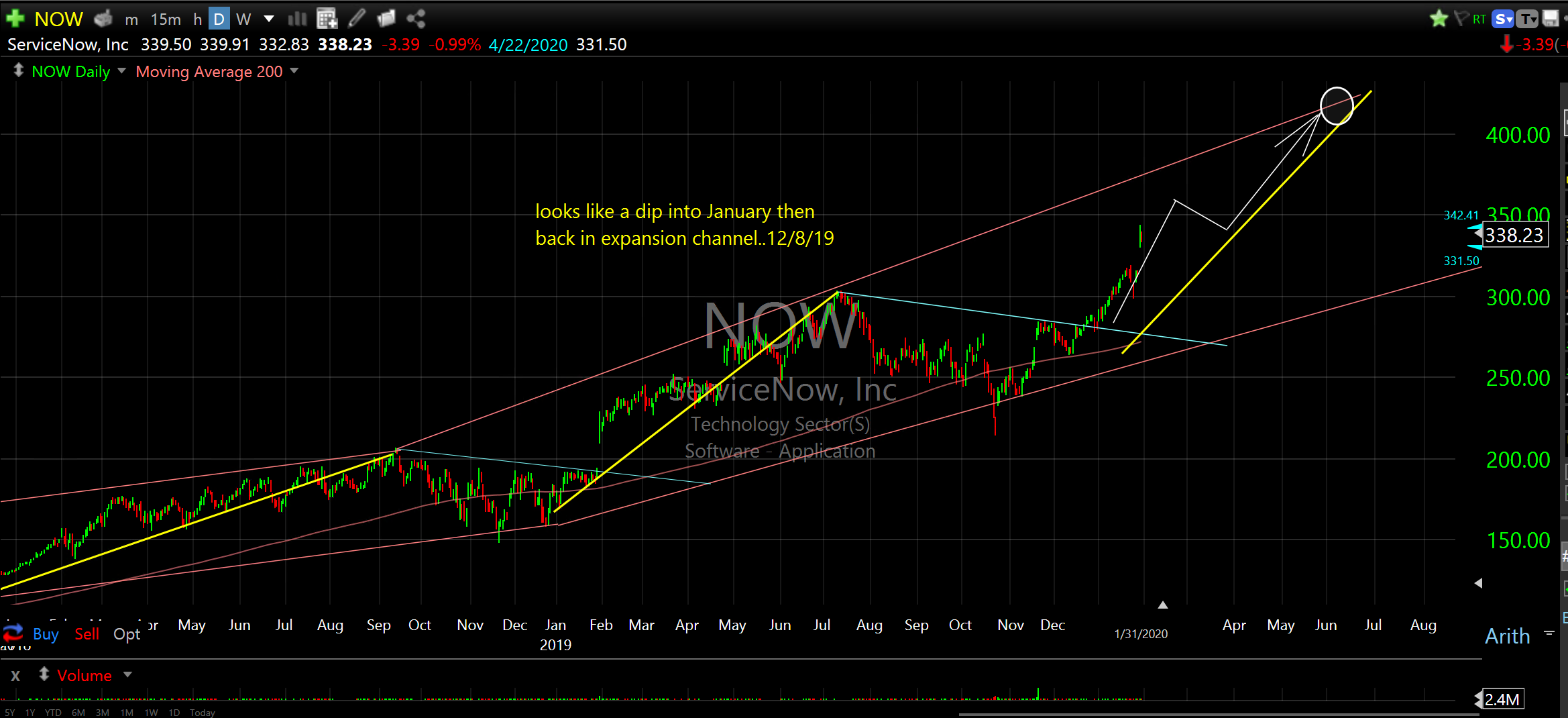Toggle the Arith scale setting
Image resolution: width=1568 pixels, height=718 pixels.
pos(1507,636)
